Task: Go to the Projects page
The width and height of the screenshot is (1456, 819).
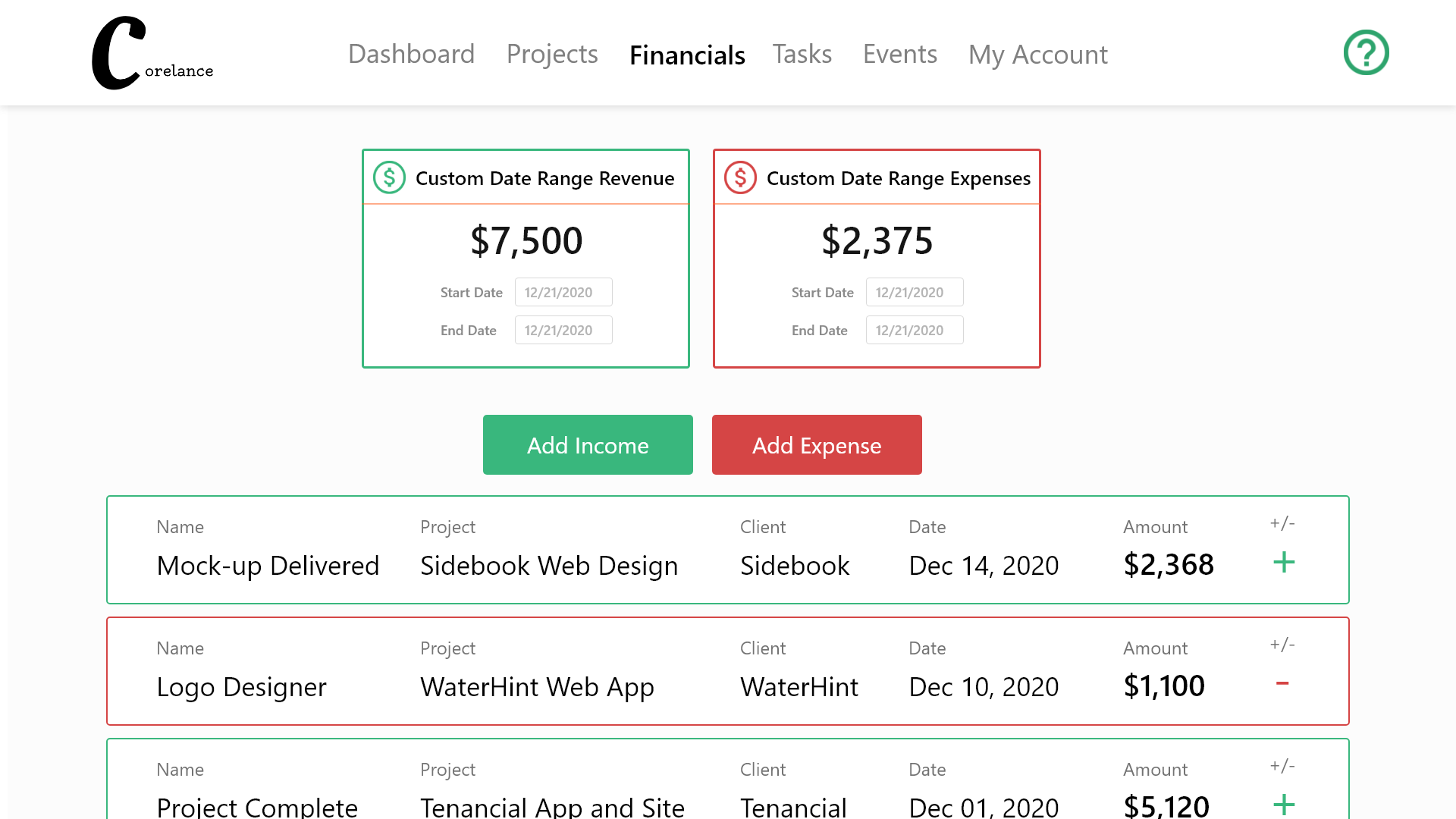Action: point(552,55)
